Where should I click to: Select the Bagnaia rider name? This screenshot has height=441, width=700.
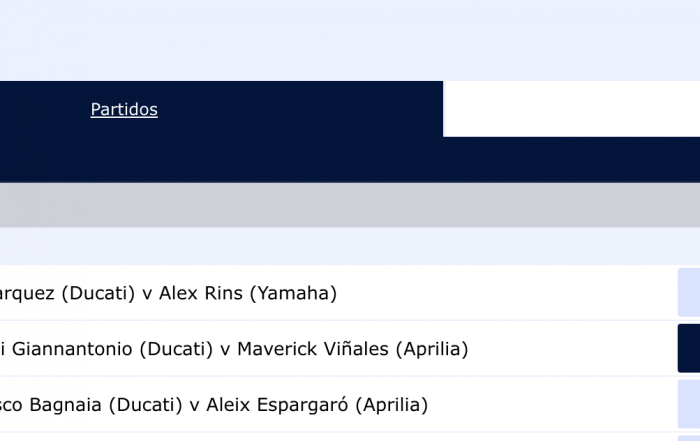(62, 405)
